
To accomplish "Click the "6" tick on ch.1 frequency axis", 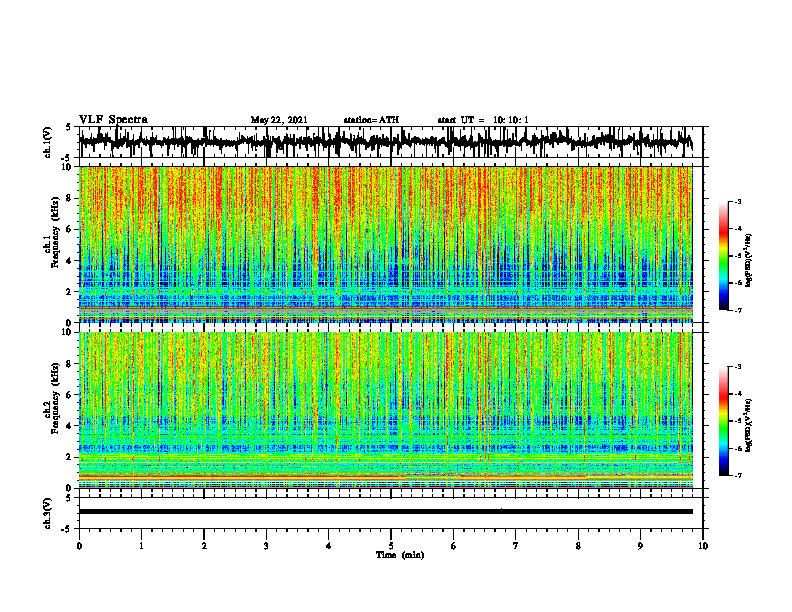I will [x=70, y=229].
